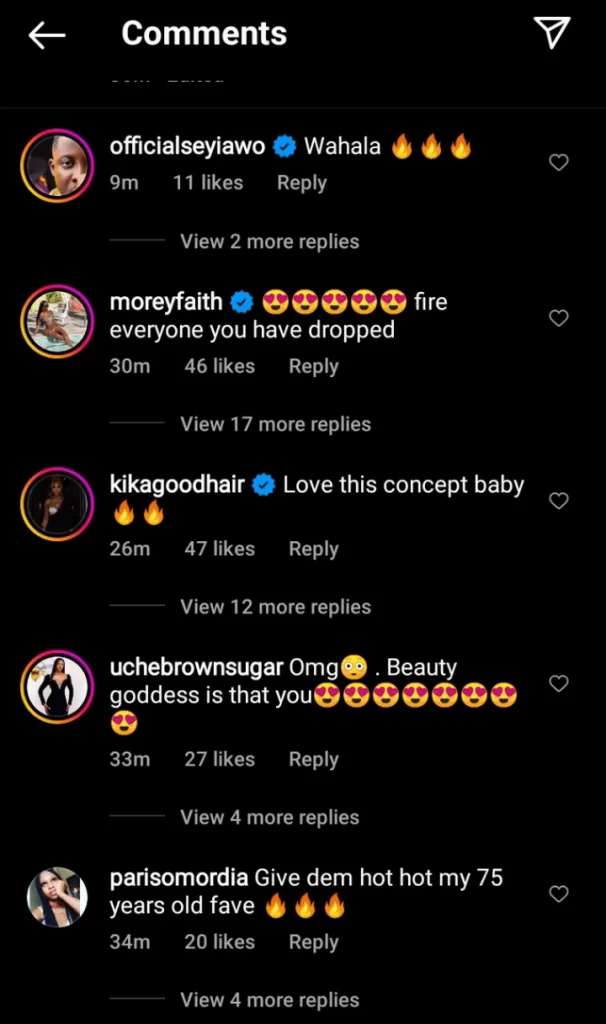Show 17 more replies under moreyfaith
Image resolution: width=606 pixels, height=1024 pixels.
coord(275,424)
